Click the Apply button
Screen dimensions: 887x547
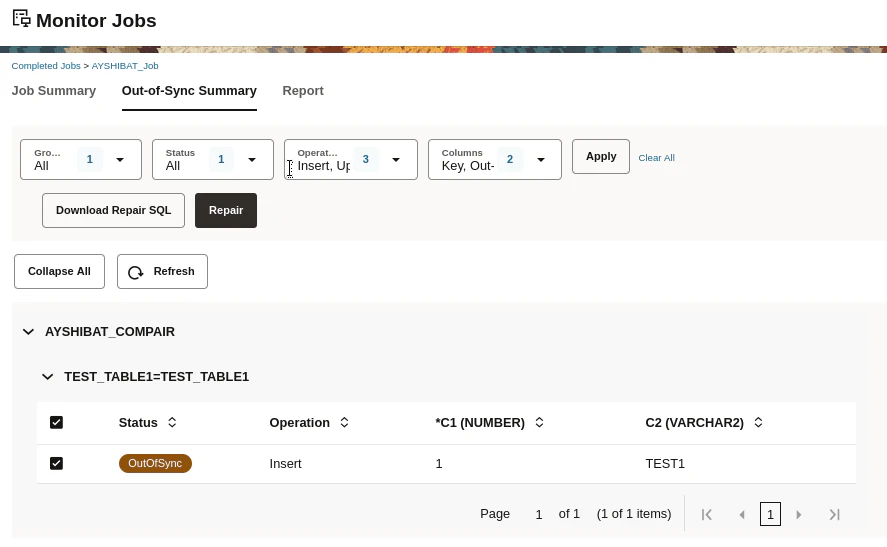[601, 157]
